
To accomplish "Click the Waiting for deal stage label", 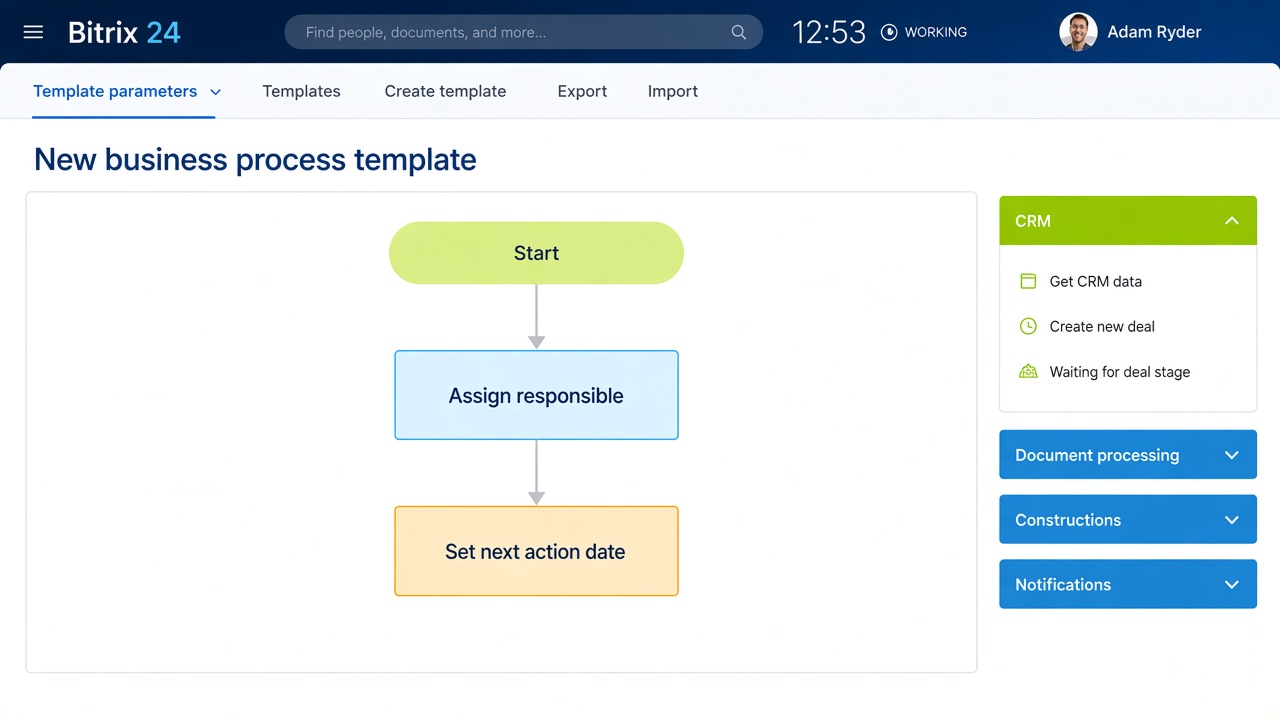I will (1119, 372).
